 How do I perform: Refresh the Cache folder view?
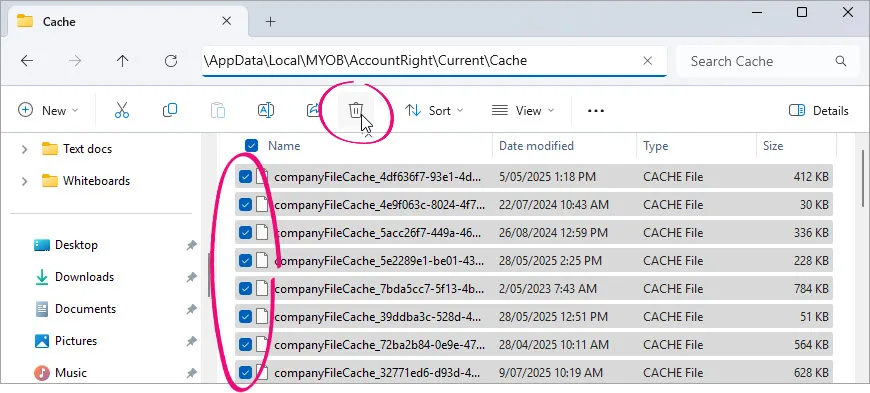(x=171, y=61)
